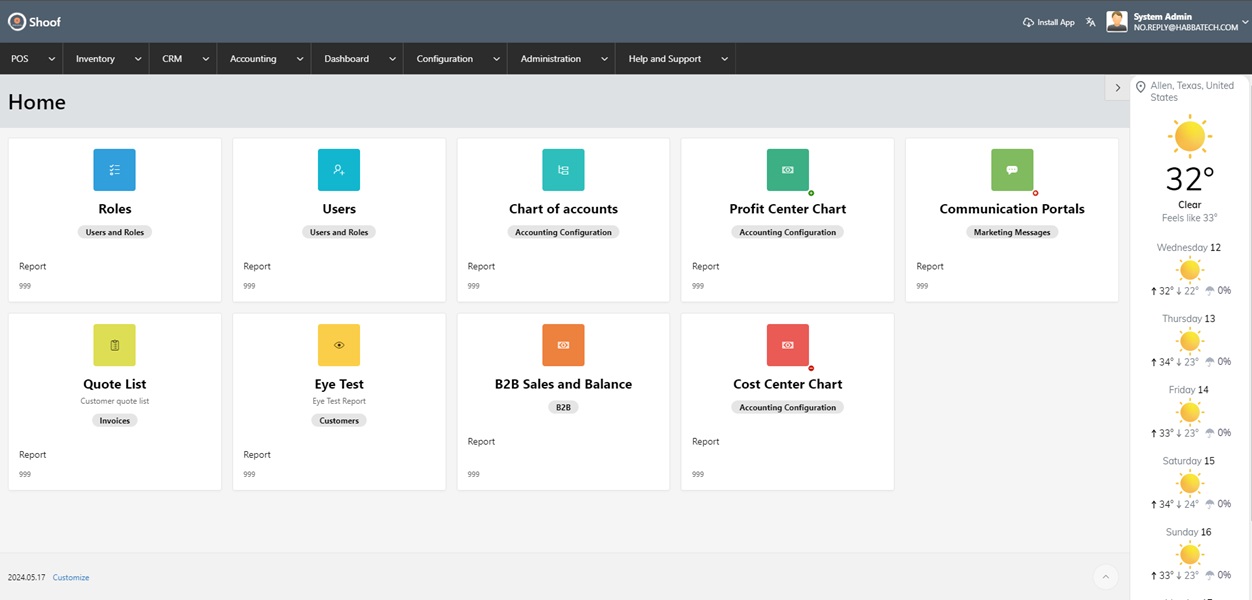Click the Thursday 13 sun icon
The width and height of the screenshot is (1252, 600).
click(x=1190, y=341)
